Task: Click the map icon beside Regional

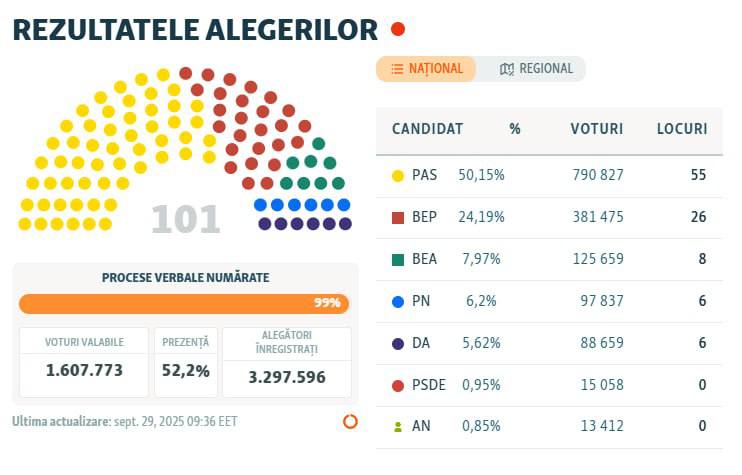Action: pyautogui.click(x=507, y=69)
